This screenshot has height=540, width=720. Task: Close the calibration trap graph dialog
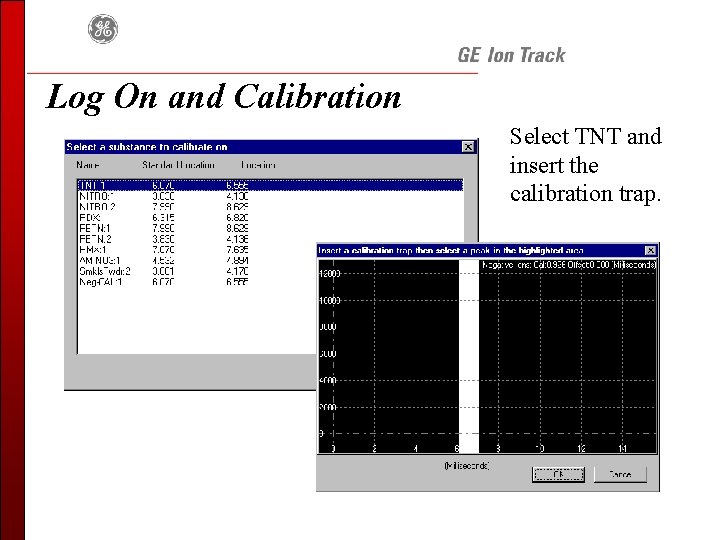(x=651, y=250)
